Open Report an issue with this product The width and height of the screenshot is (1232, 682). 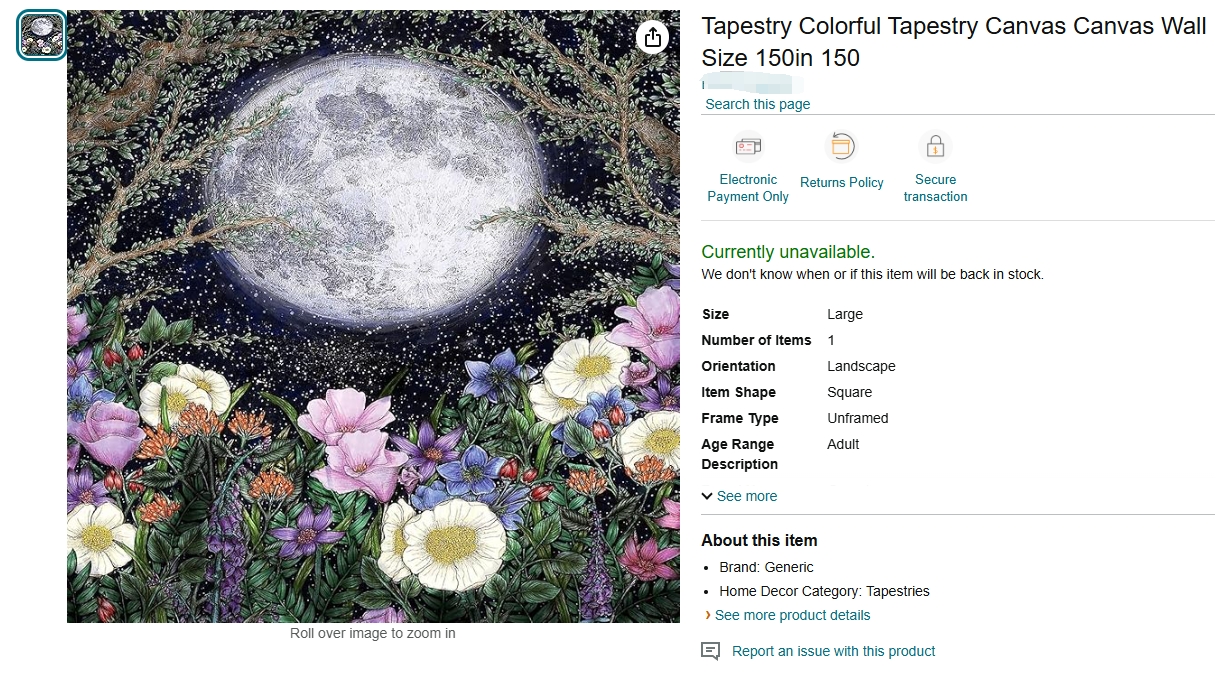(833, 651)
